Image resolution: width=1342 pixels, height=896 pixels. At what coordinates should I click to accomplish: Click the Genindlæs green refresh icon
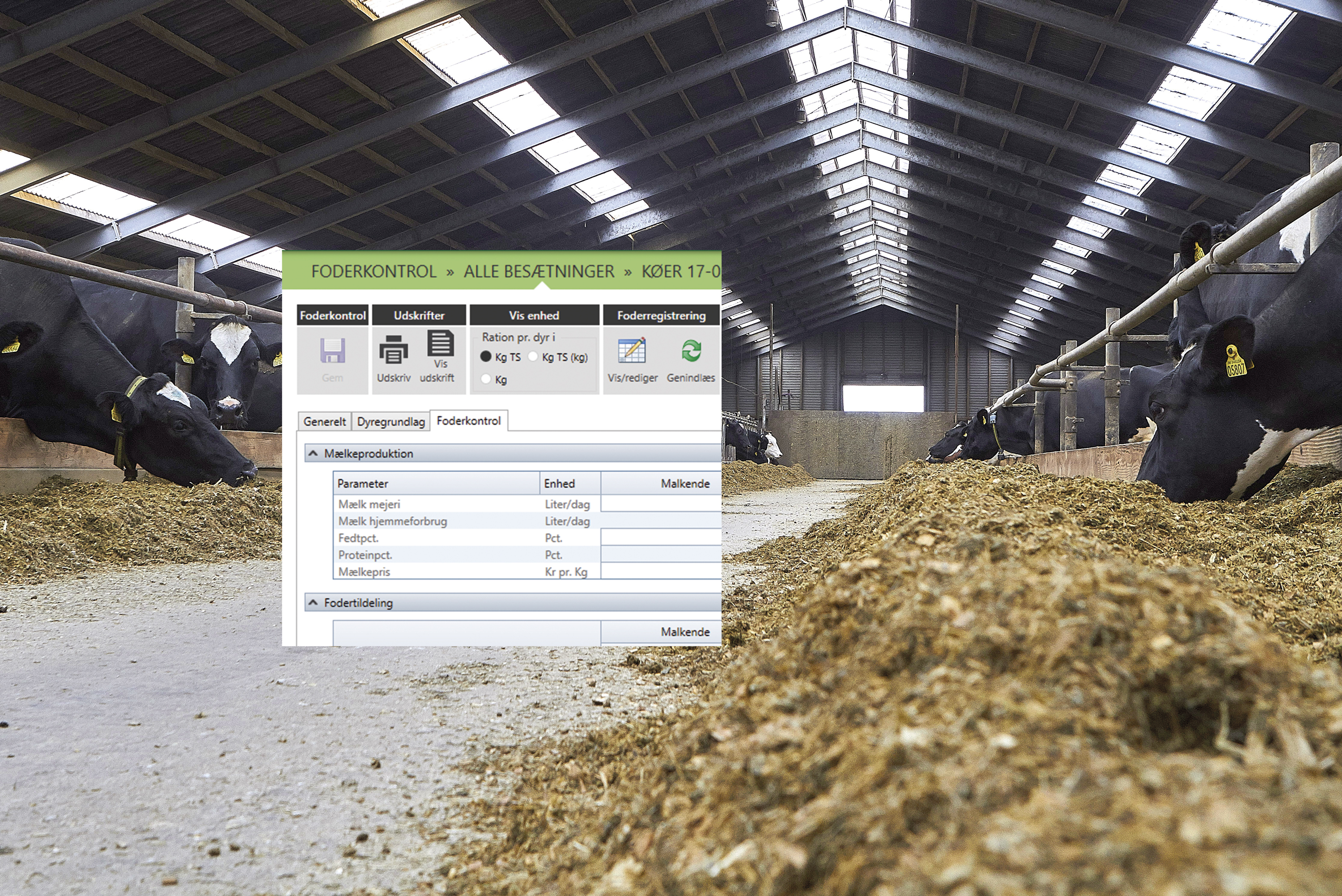691,350
